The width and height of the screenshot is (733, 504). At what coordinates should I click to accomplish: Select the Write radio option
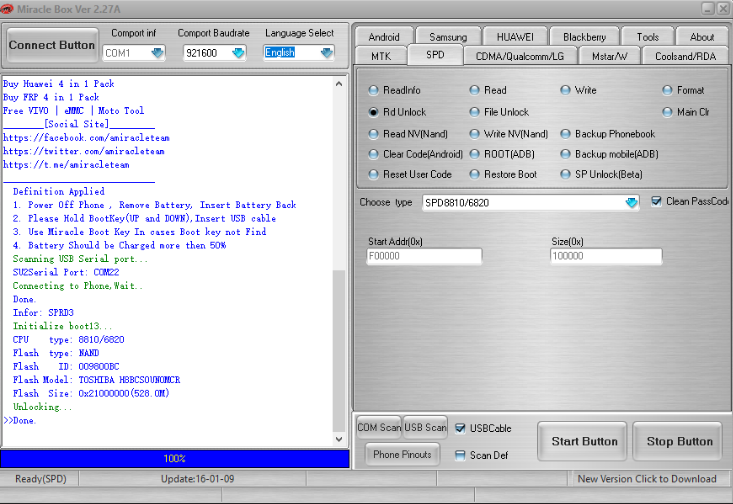click(x=578, y=90)
